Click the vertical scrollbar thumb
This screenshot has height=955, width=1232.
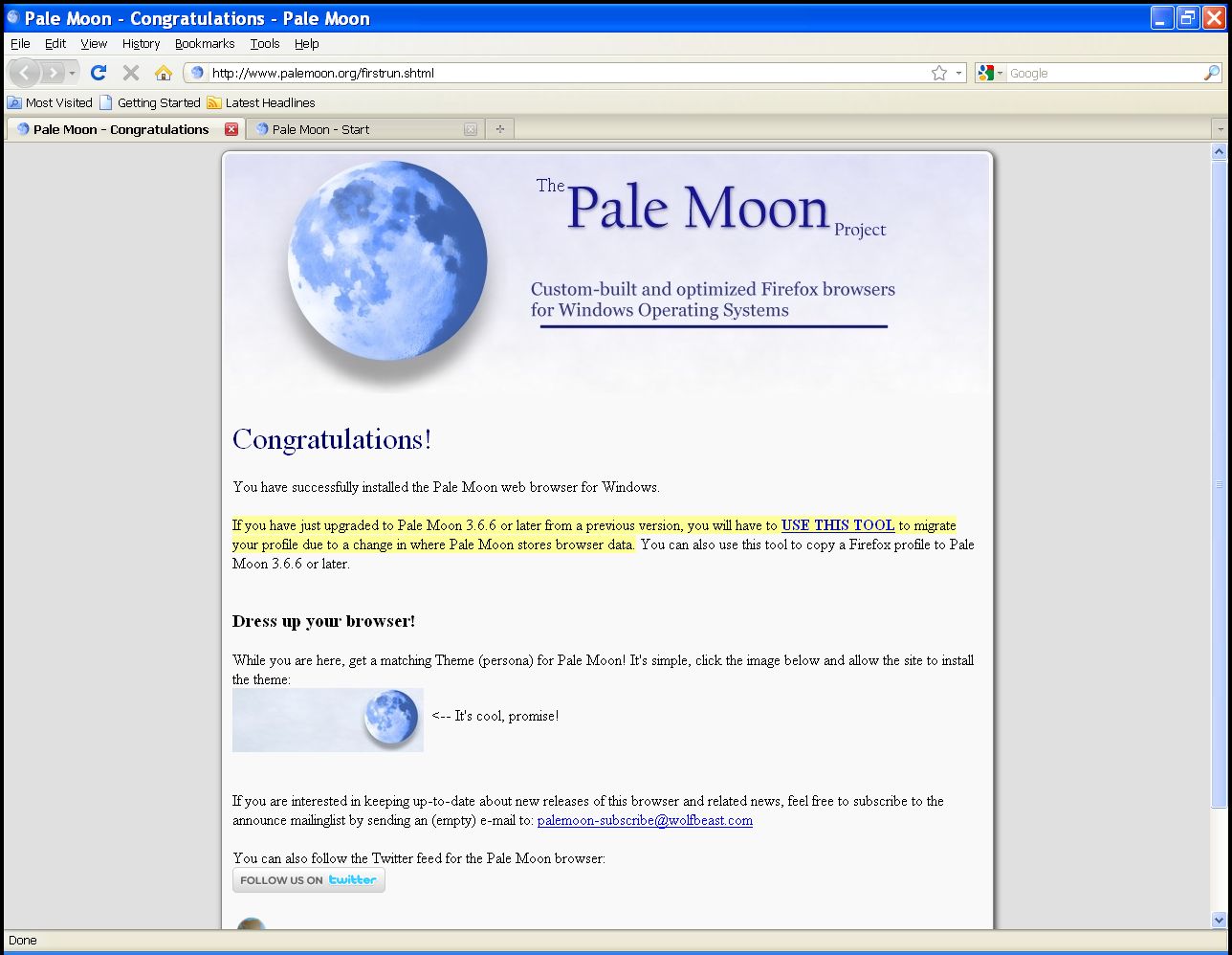1219,485
